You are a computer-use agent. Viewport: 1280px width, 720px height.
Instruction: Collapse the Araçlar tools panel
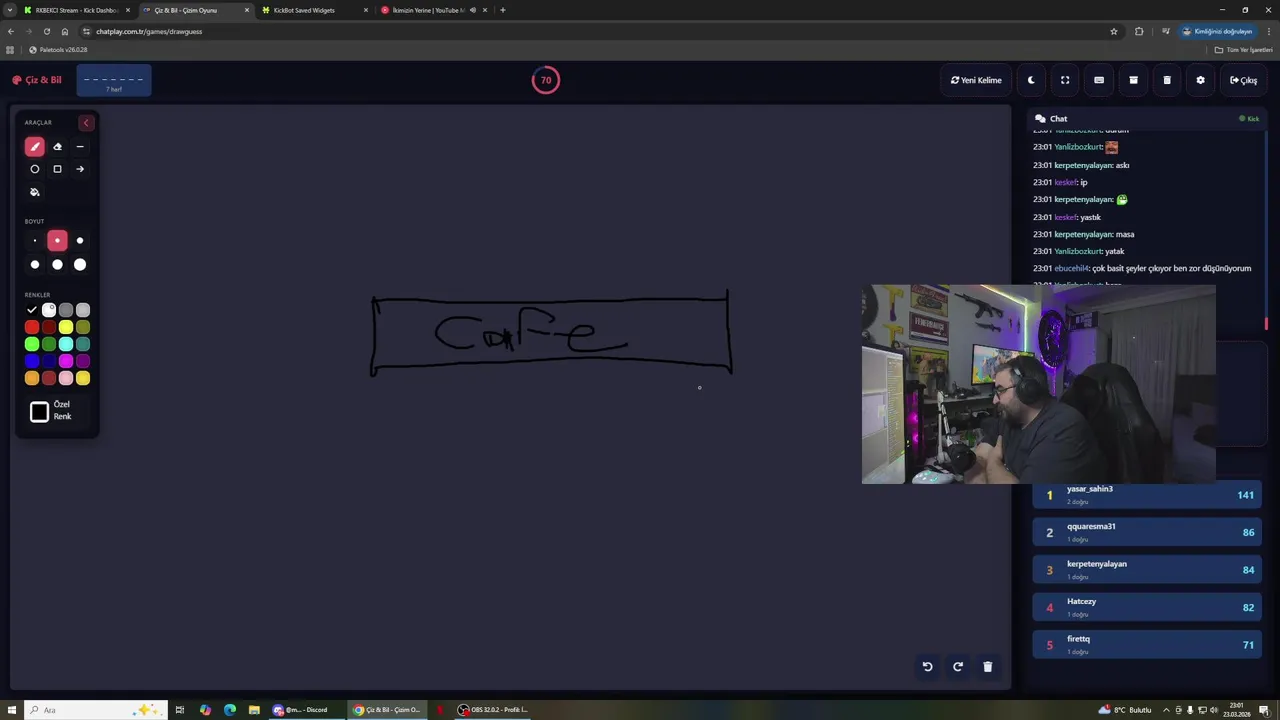tap(86, 123)
